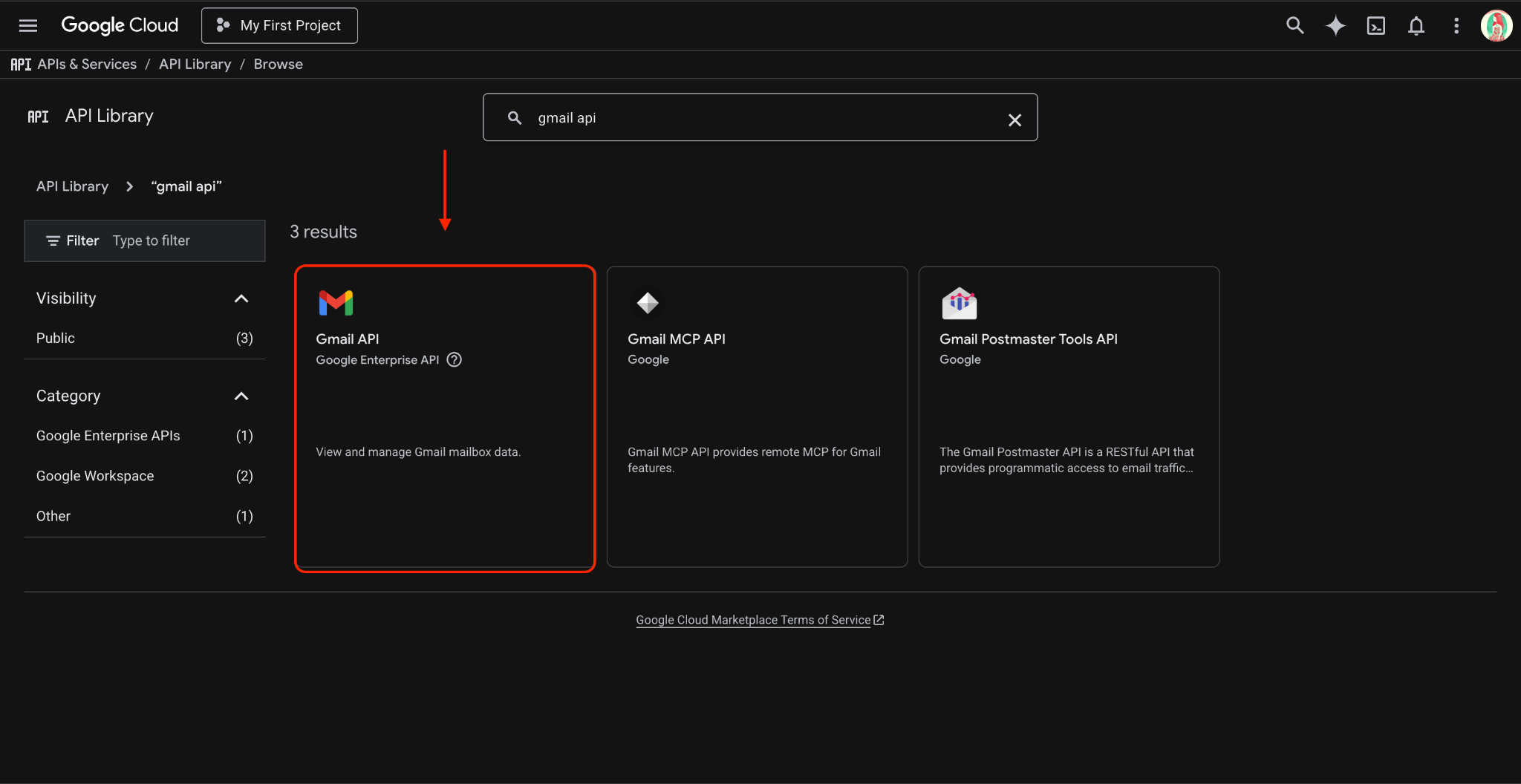Collapse the Category section
1521x784 pixels.
[x=241, y=396]
